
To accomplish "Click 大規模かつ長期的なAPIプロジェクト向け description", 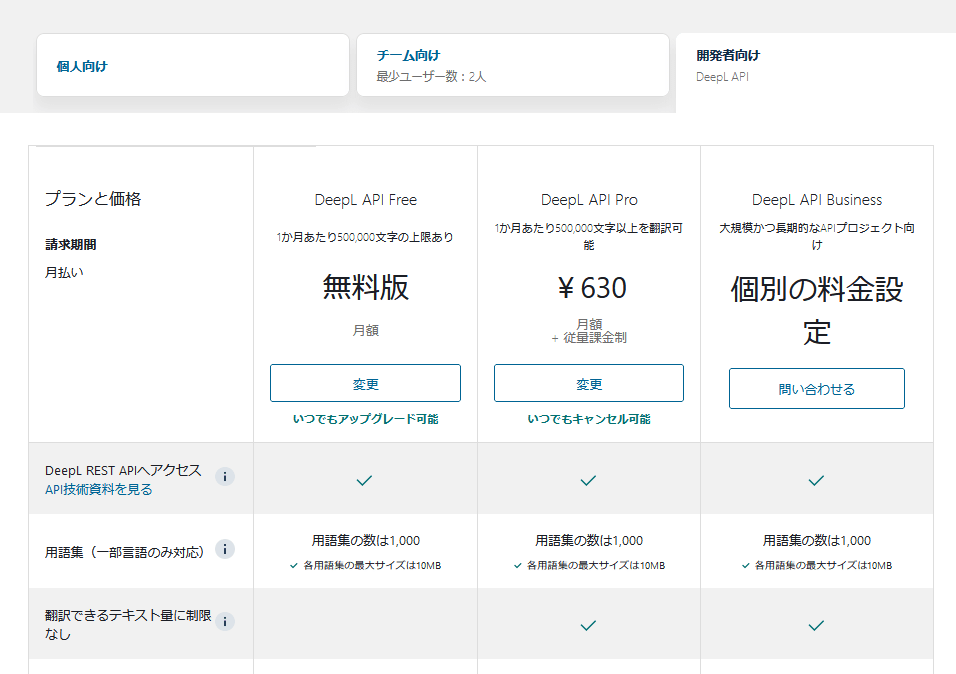I will 817,236.
